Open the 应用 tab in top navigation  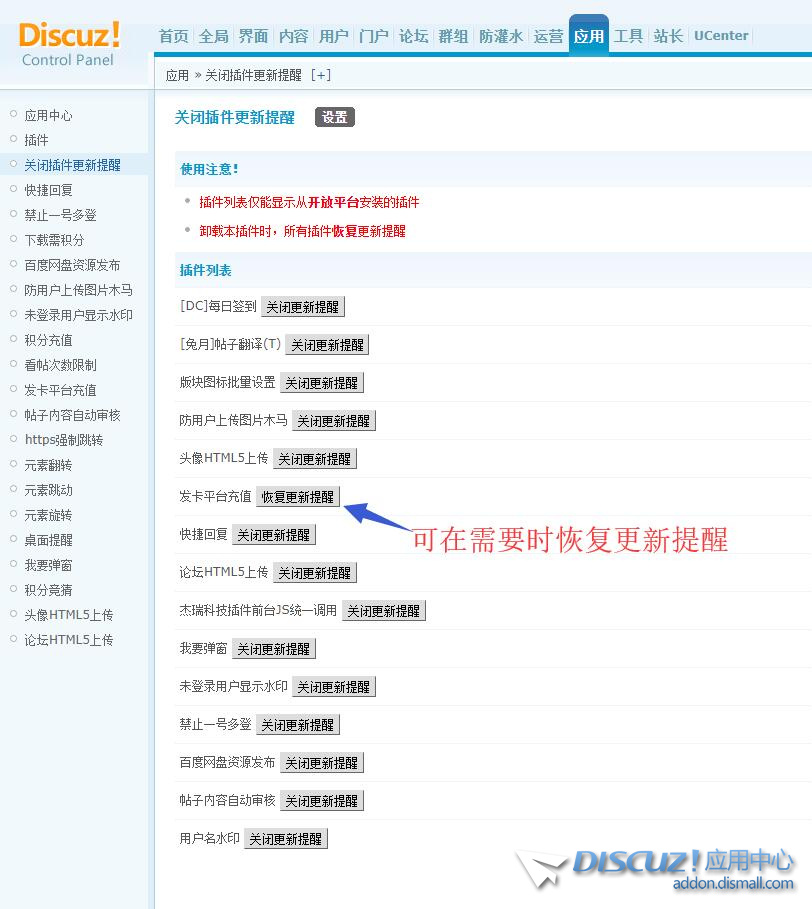588,36
